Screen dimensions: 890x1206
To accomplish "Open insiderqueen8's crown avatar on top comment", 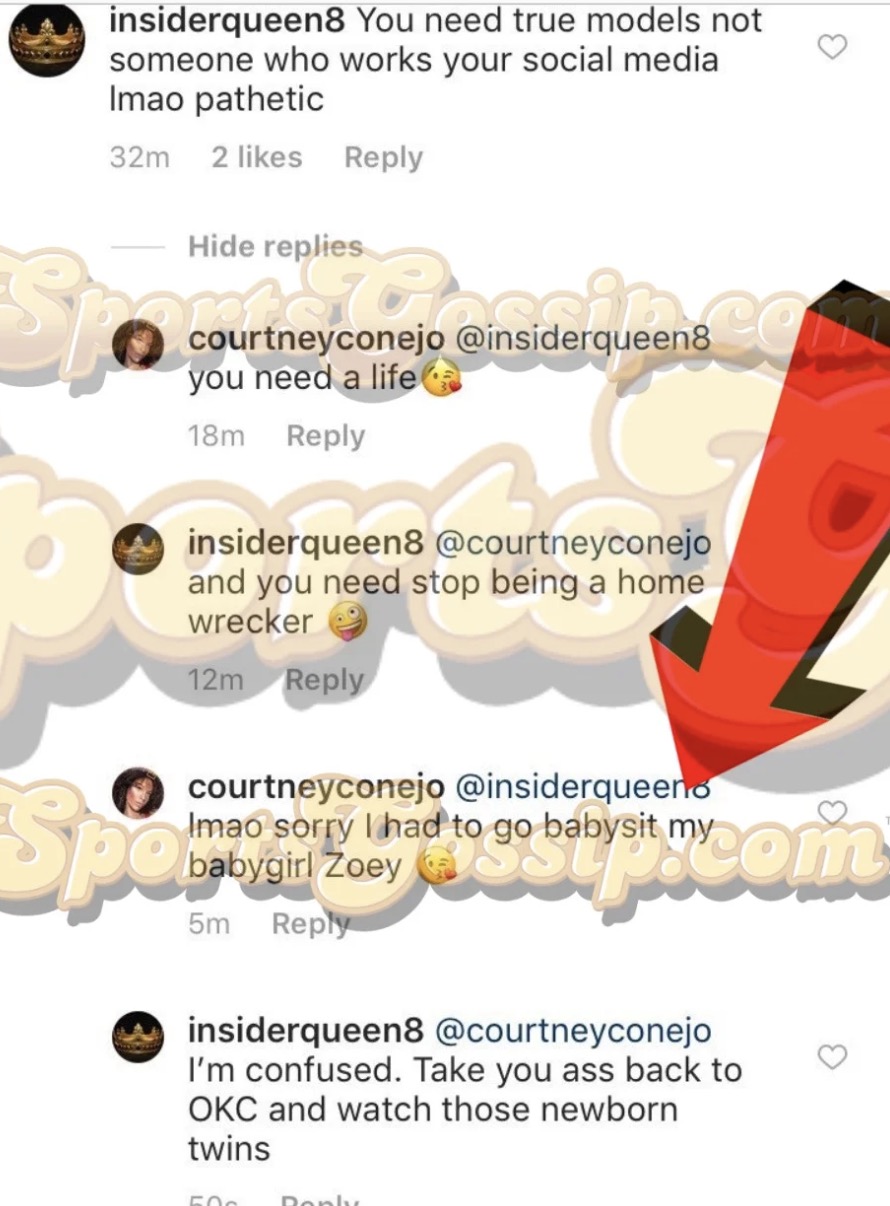I will coord(47,42).
